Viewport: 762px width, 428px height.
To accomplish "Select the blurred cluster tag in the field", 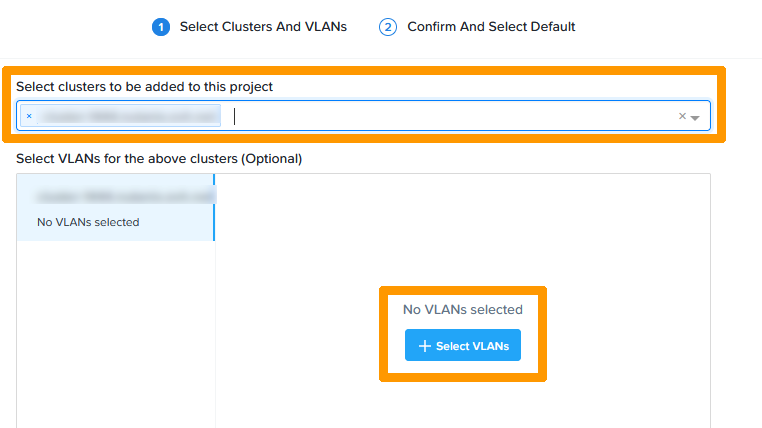I will click(x=126, y=116).
